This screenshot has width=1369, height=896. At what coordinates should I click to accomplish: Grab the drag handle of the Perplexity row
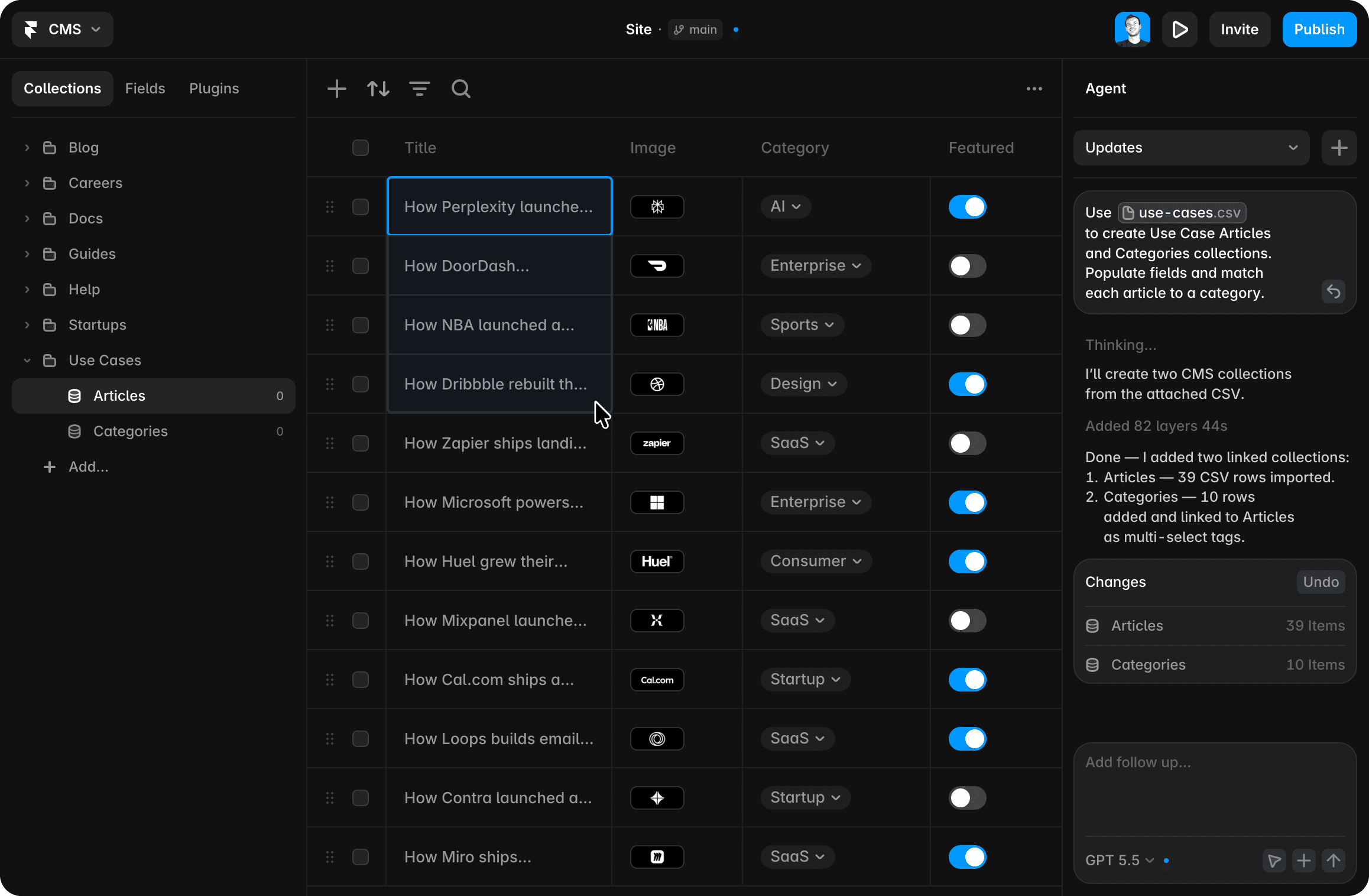tap(330, 207)
